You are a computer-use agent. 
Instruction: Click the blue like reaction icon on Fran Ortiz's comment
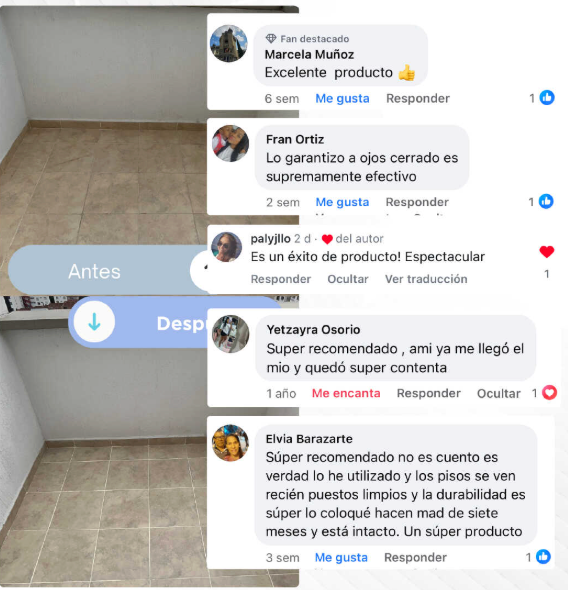(546, 201)
